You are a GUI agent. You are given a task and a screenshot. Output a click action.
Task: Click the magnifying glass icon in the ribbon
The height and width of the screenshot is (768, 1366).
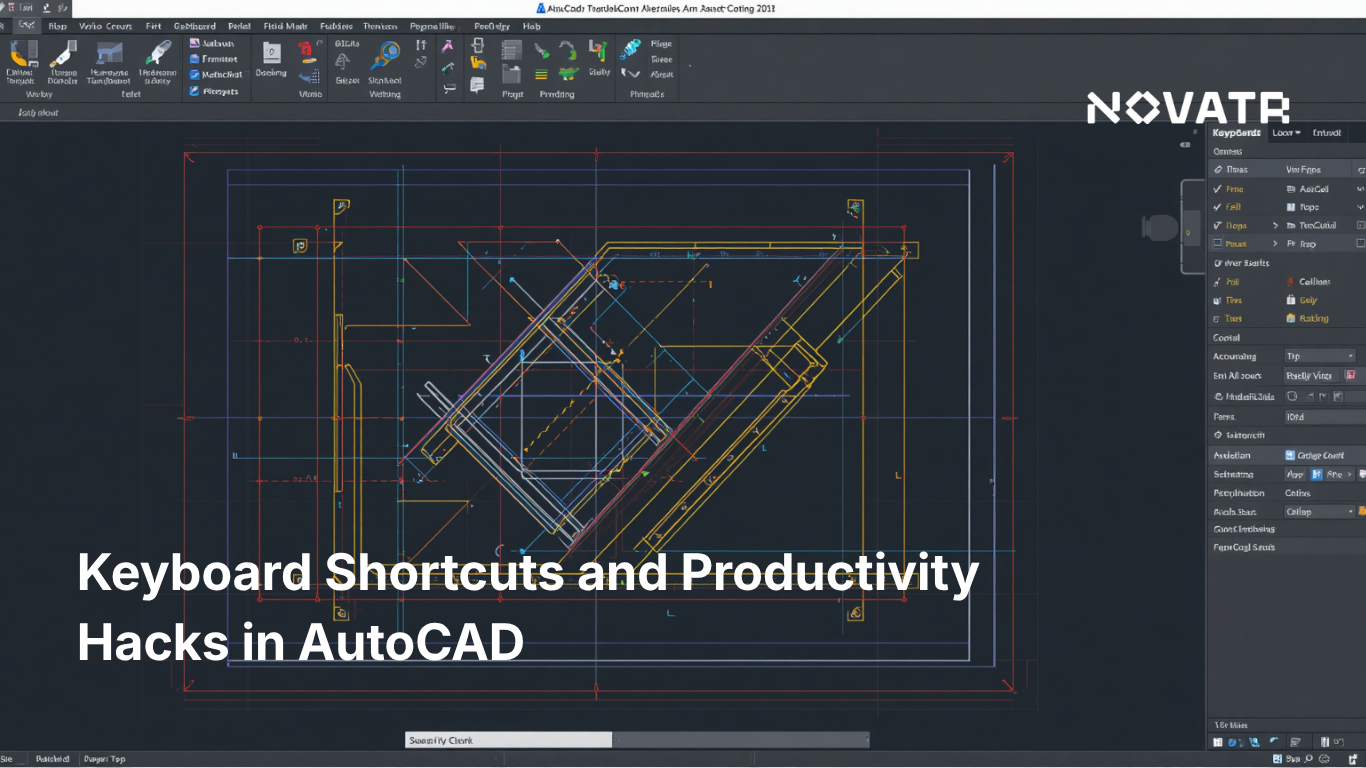click(x=384, y=54)
